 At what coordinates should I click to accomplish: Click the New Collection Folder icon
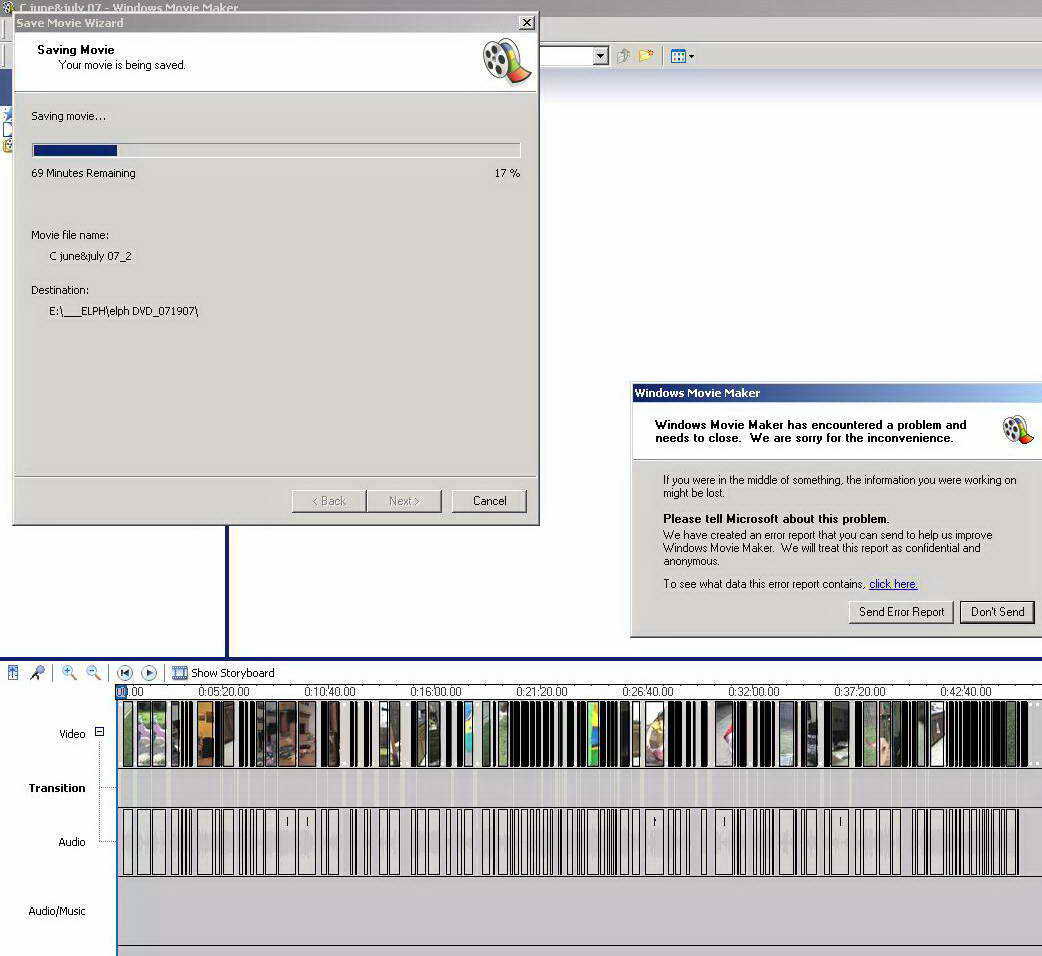[646, 56]
